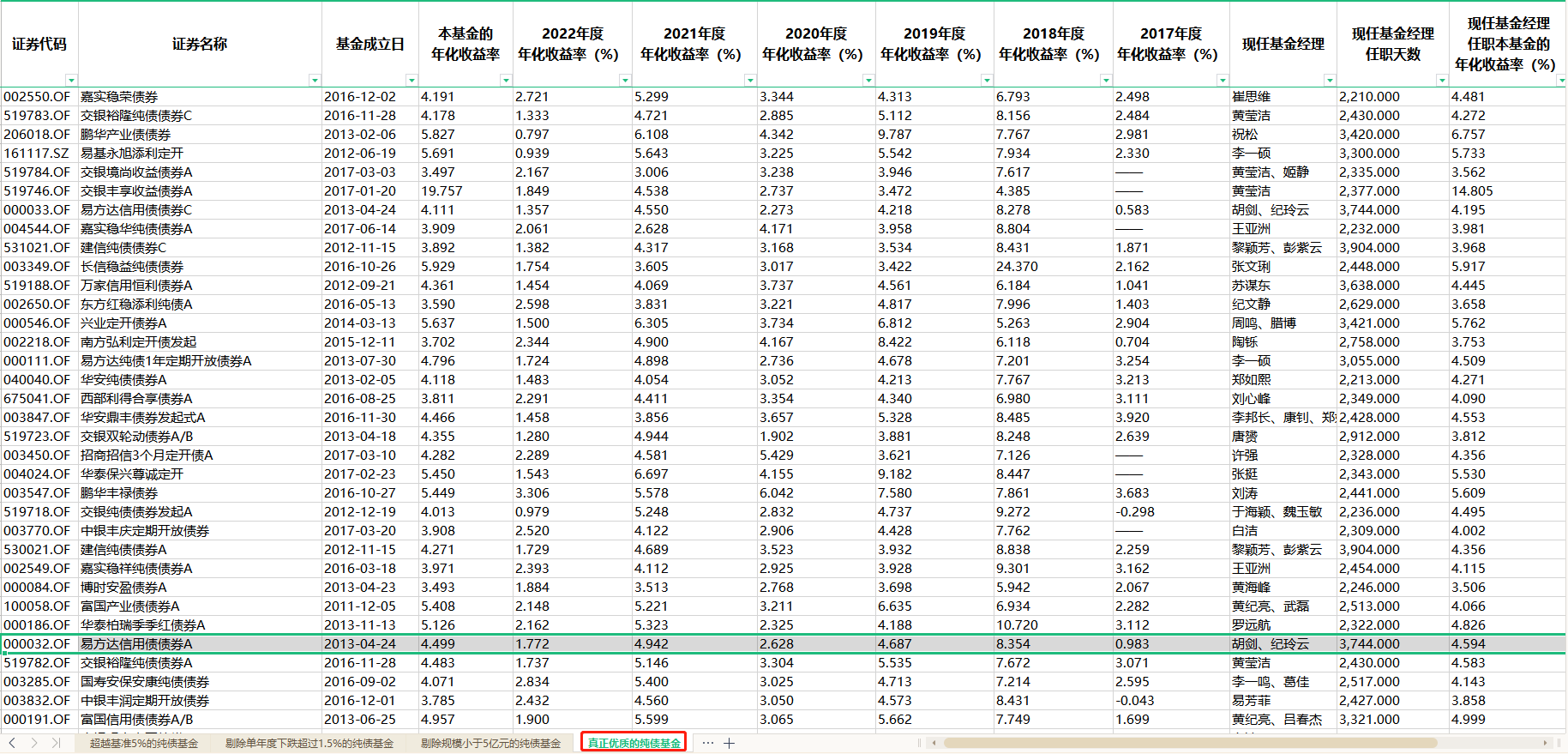Select the 基金成立日 header cell
Viewport: 1568px width, 754px height.
[x=370, y=44]
